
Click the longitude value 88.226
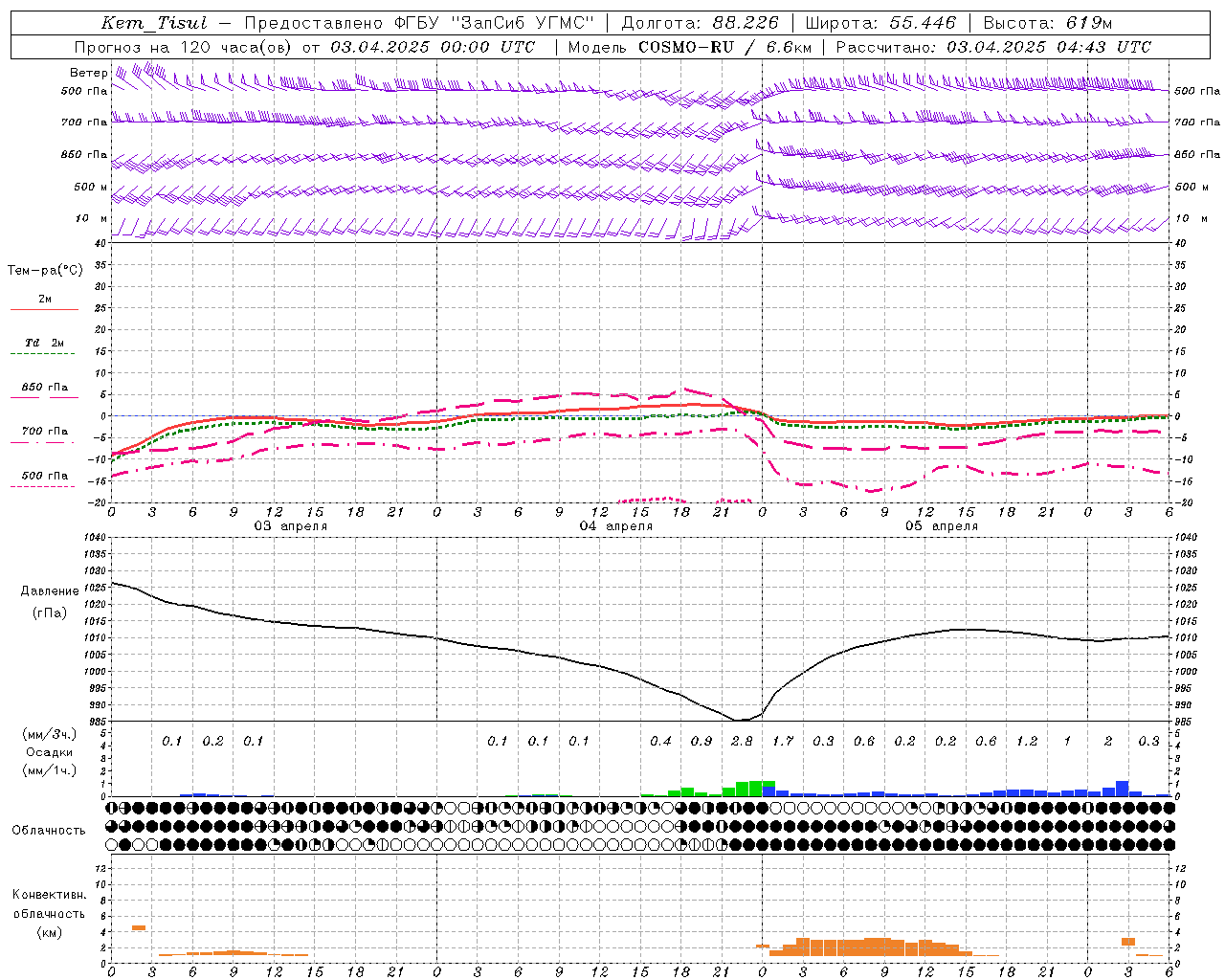(x=746, y=23)
